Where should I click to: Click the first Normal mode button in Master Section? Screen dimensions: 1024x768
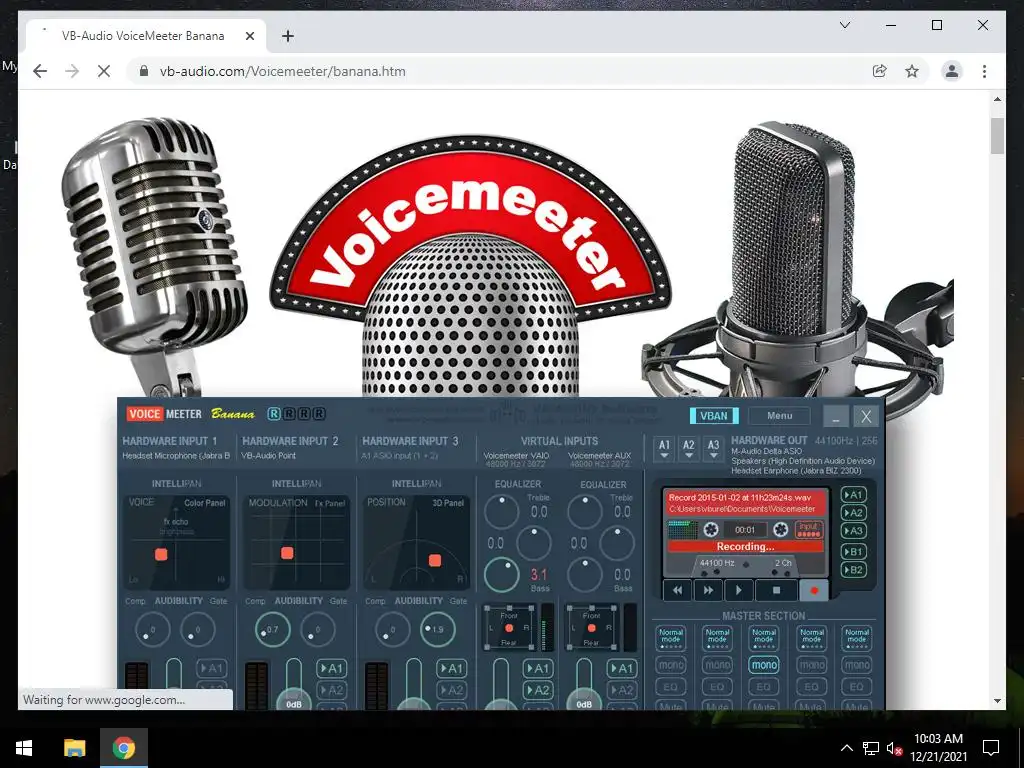671,638
